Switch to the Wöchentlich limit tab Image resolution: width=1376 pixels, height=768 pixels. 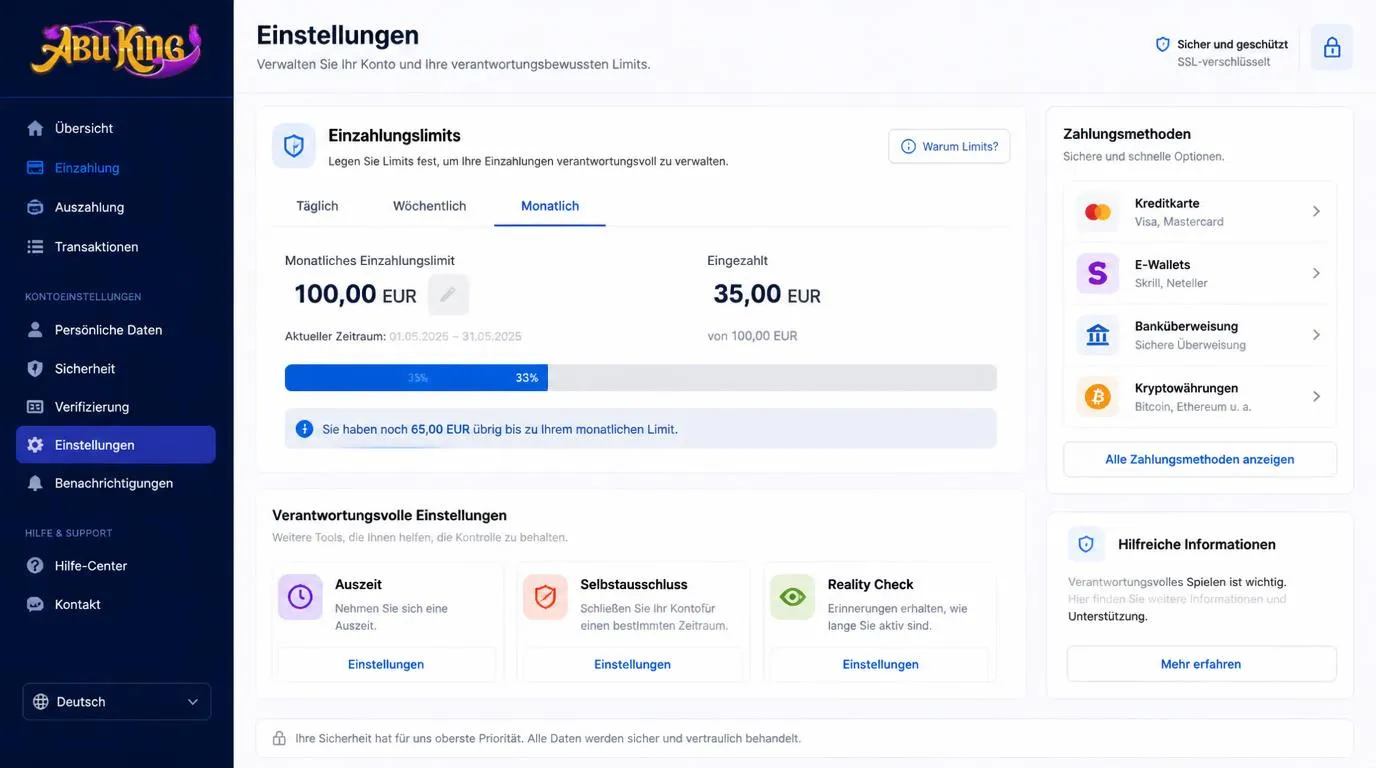(429, 206)
